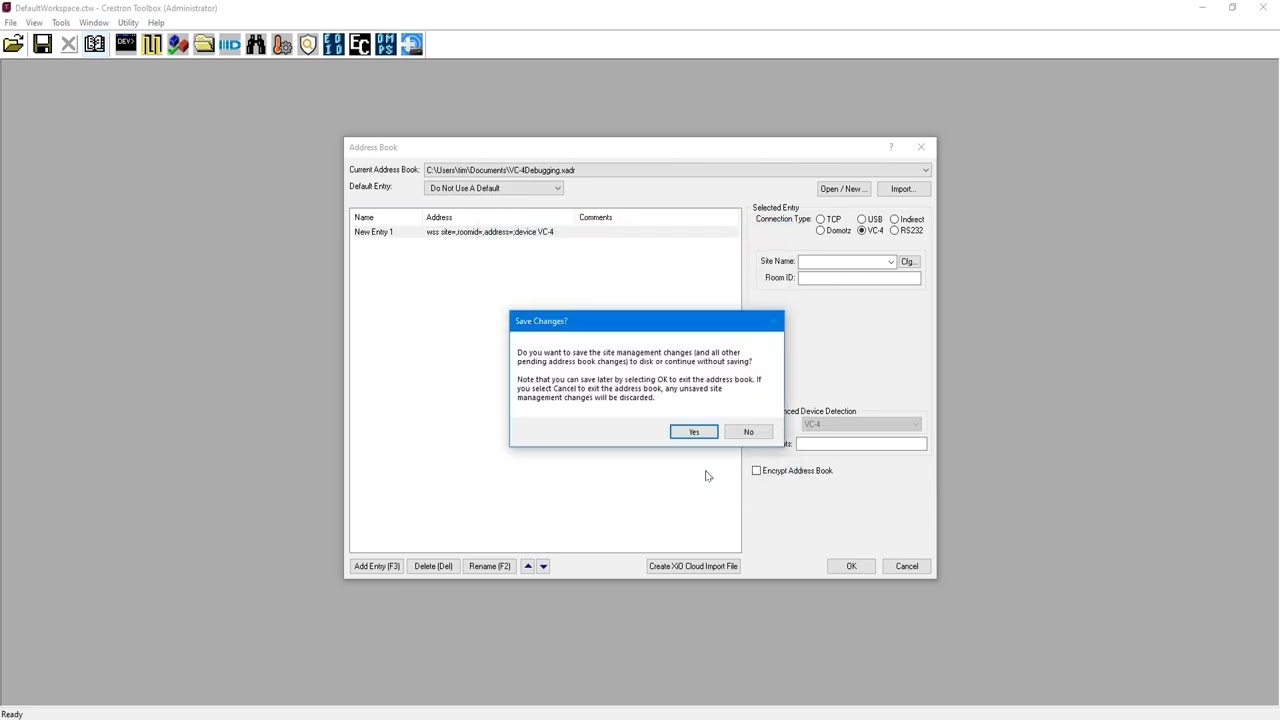Click the Cfg... button beside Site Name
This screenshot has width=1280, height=720.
pyautogui.click(x=908, y=262)
